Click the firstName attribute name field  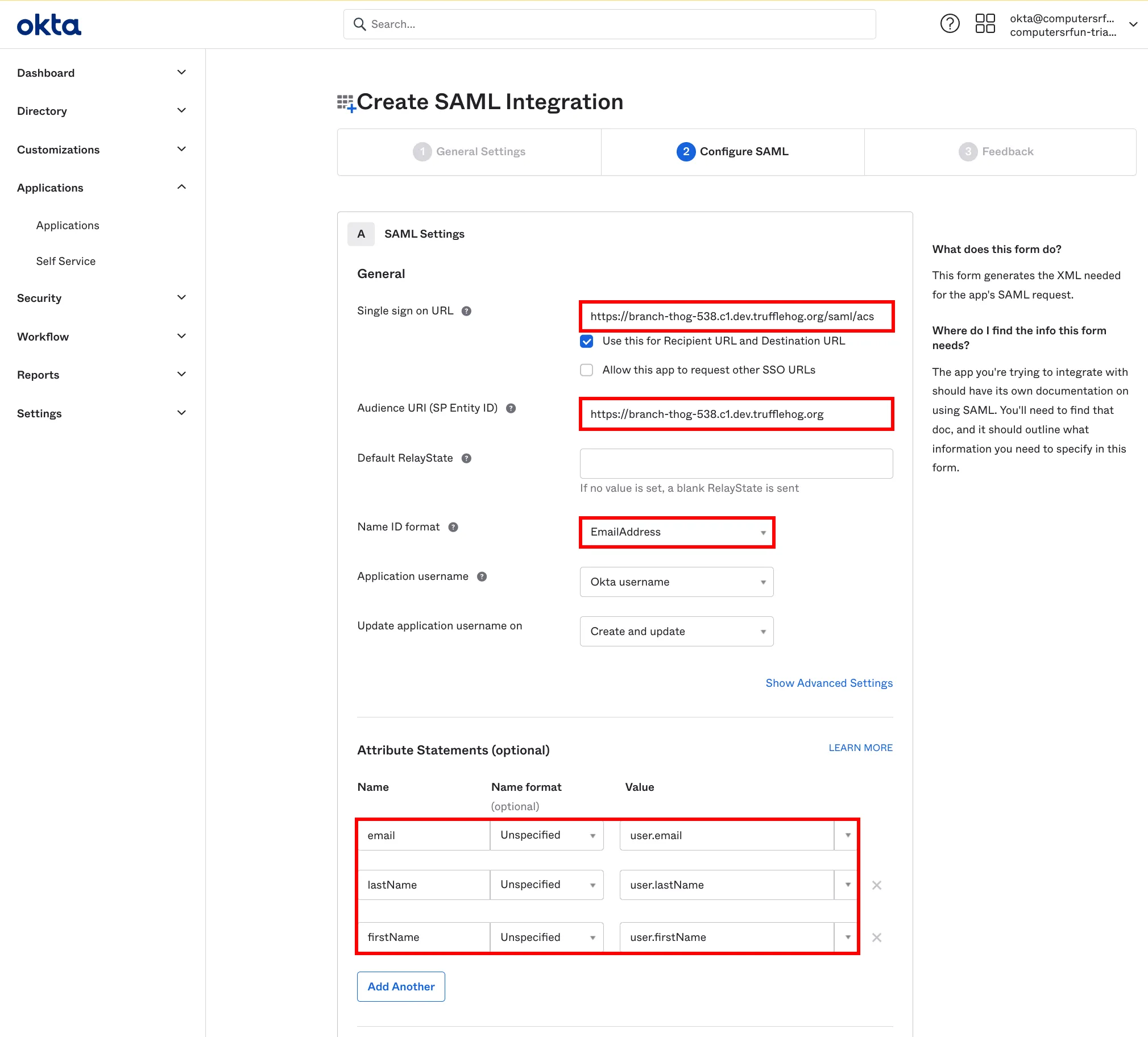[x=423, y=938]
